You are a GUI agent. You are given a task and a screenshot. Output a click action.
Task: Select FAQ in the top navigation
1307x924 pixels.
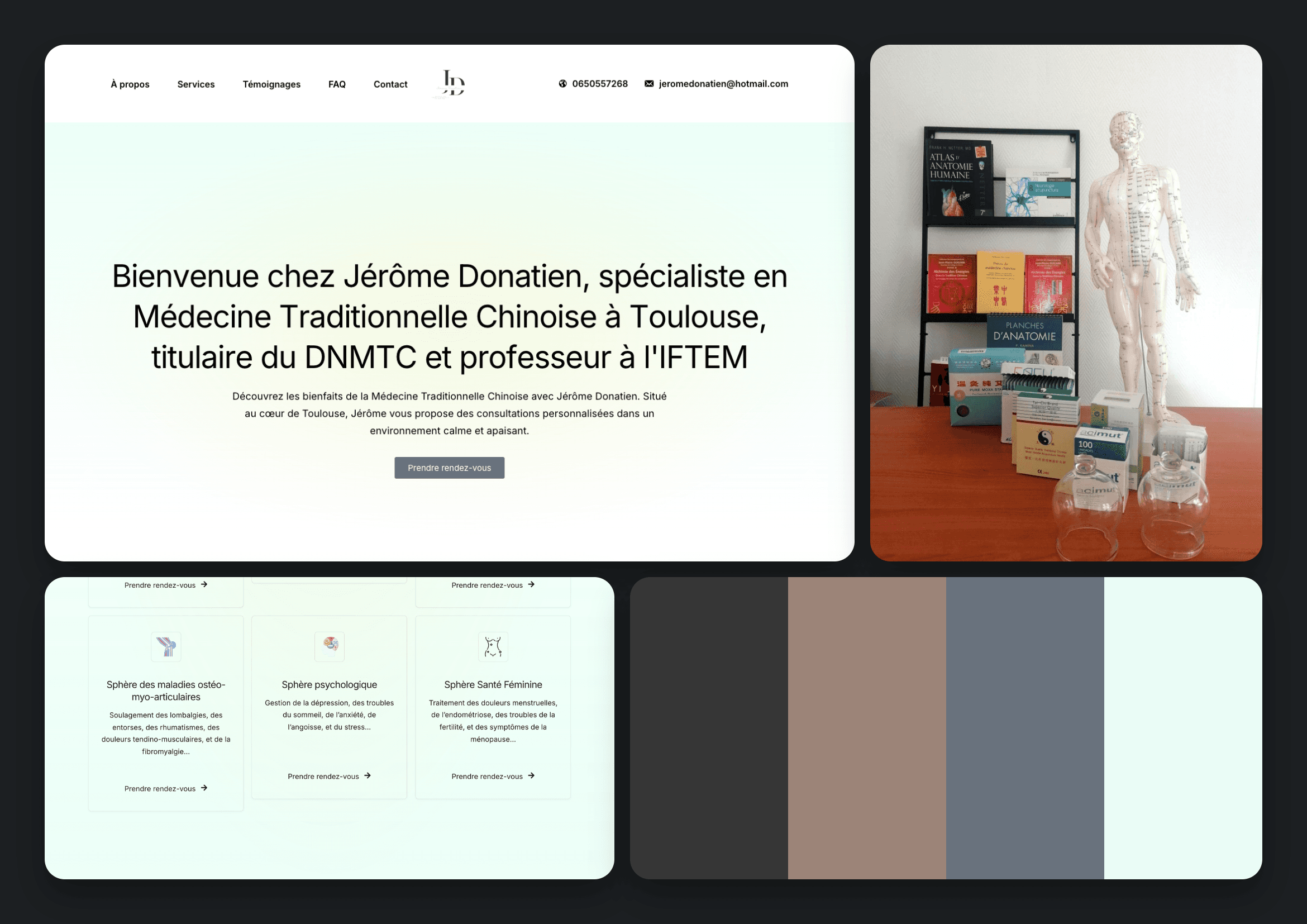point(337,84)
